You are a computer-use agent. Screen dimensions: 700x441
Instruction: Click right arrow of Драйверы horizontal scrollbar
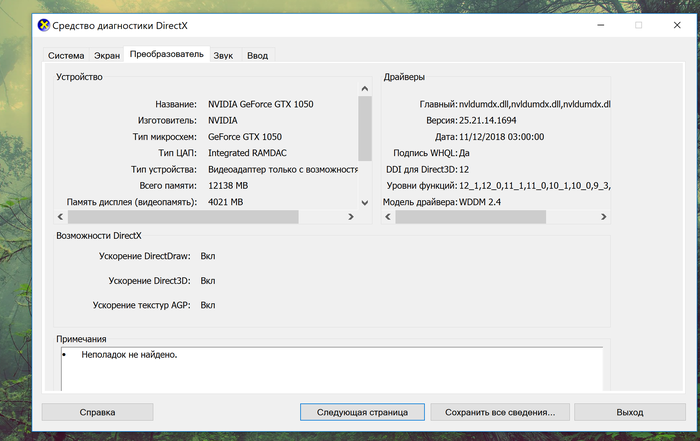click(604, 216)
